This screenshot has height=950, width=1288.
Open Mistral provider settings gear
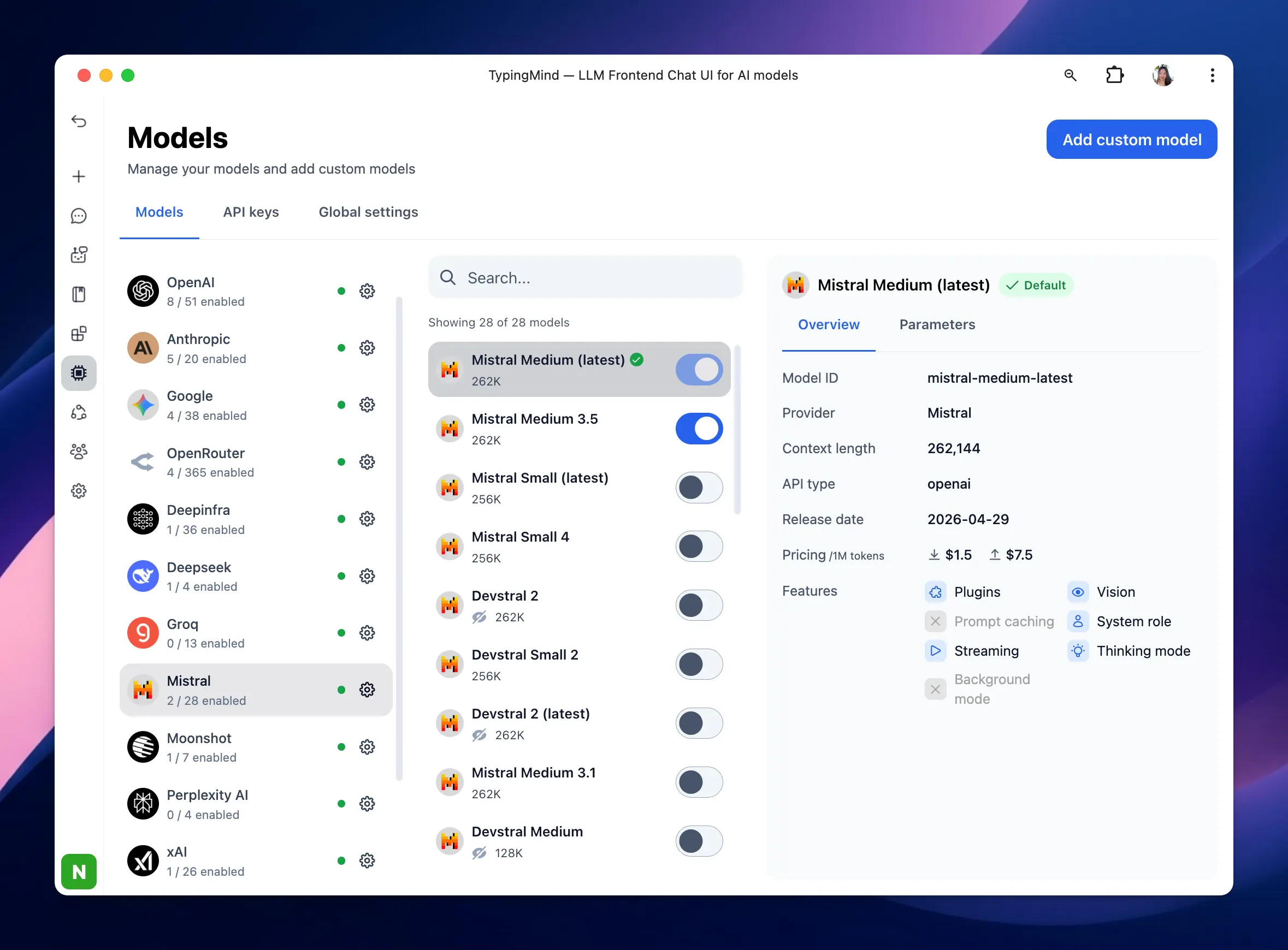pyautogui.click(x=367, y=690)
